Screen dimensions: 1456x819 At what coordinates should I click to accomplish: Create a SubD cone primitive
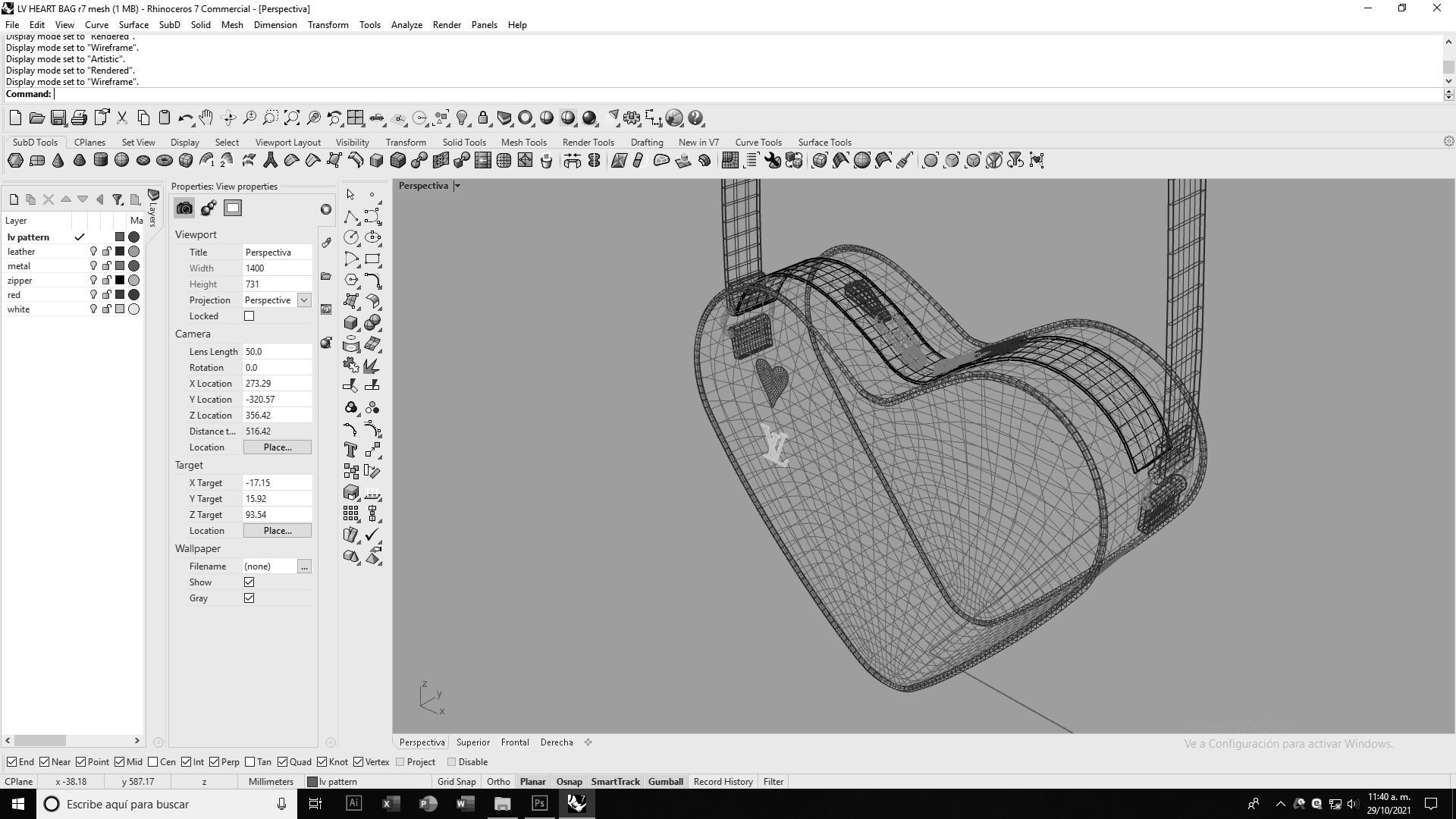pos(58,160)
